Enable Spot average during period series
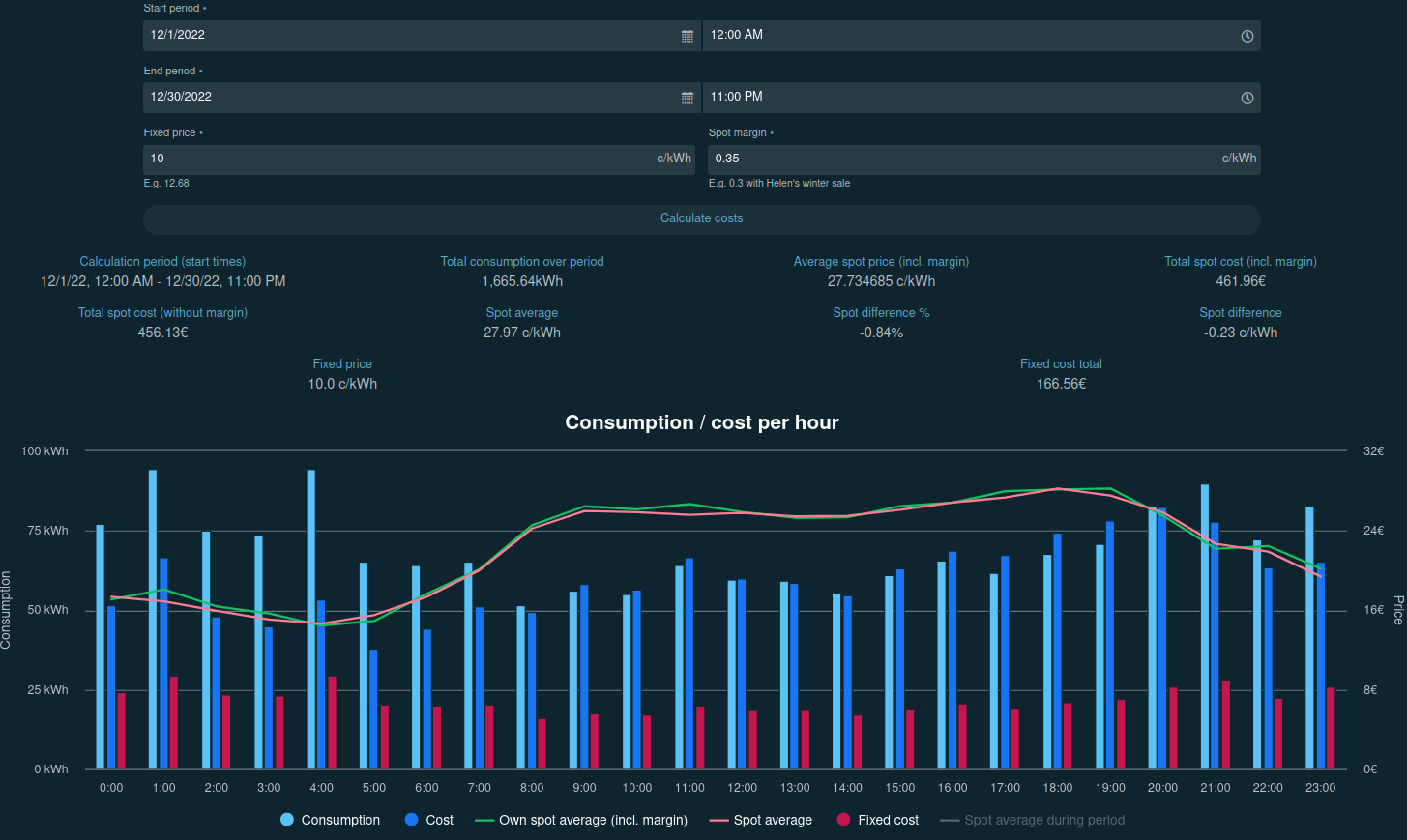The image size is (1407, 840). pyautogui.click(x=1043, y=820)
